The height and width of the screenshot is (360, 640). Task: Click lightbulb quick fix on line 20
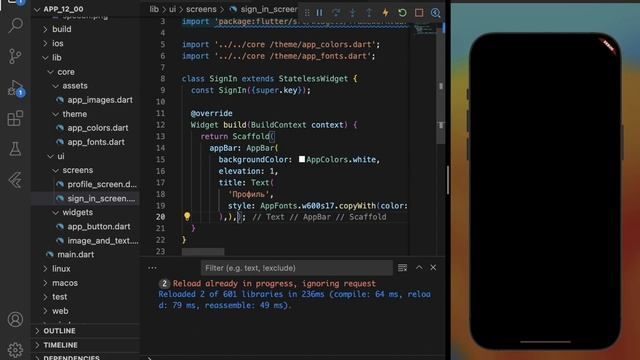[187, 217]
